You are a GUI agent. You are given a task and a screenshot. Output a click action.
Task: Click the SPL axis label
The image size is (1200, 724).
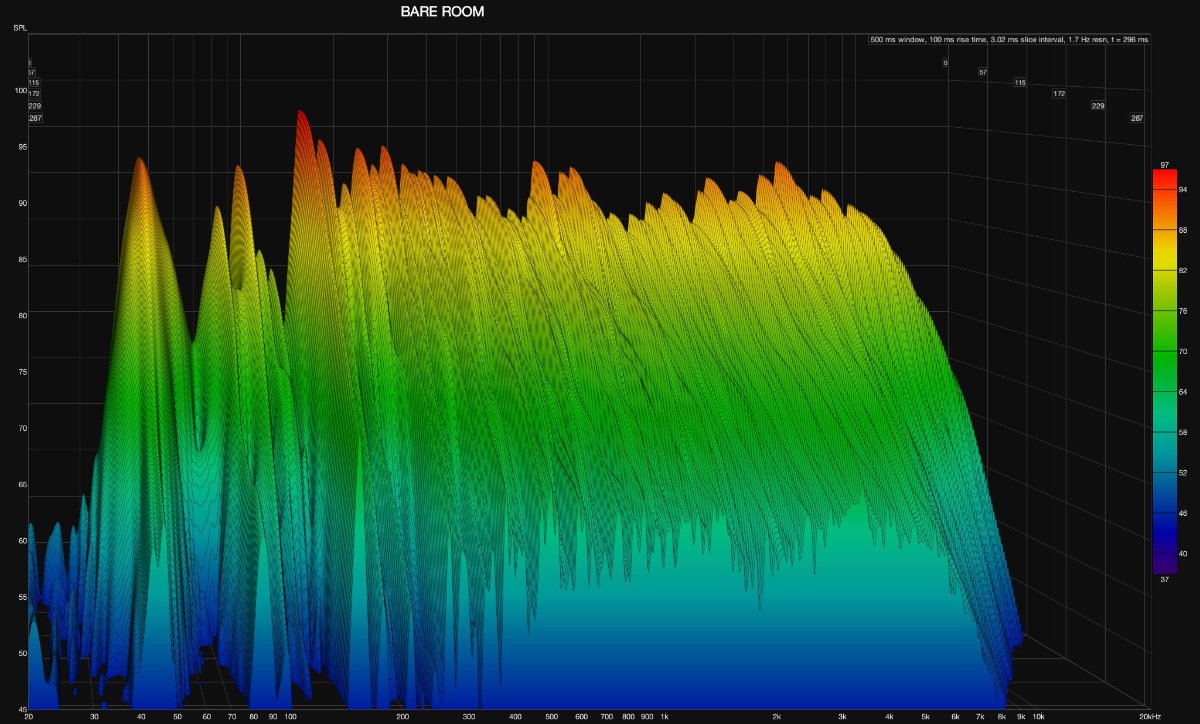[20, 28]
